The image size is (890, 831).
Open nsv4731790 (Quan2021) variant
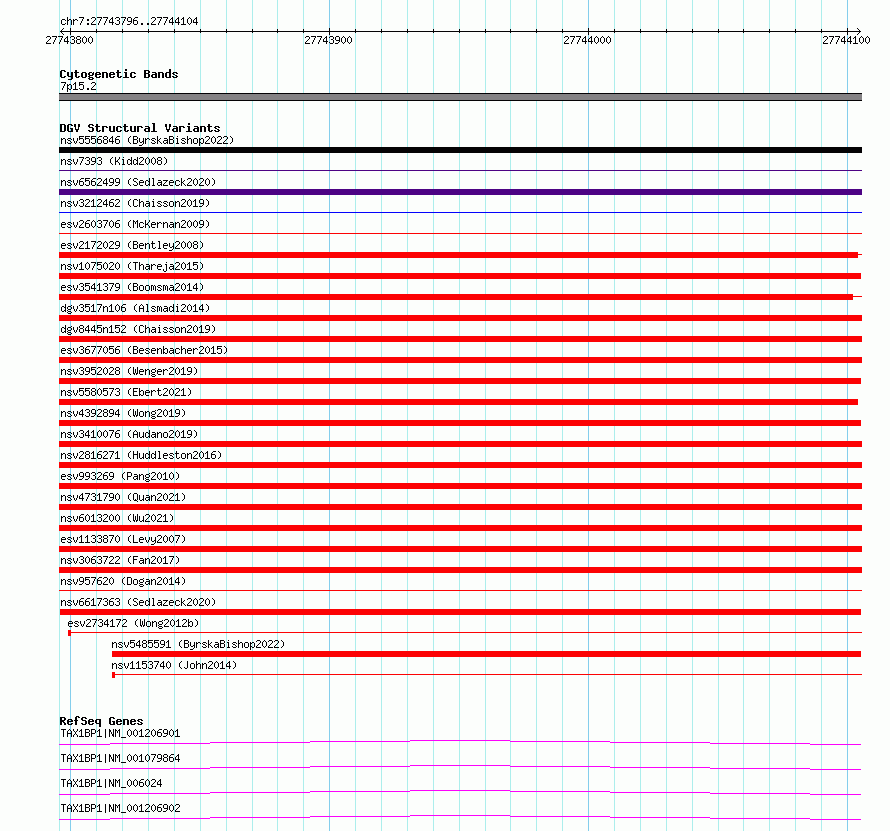tap(123, 497)
